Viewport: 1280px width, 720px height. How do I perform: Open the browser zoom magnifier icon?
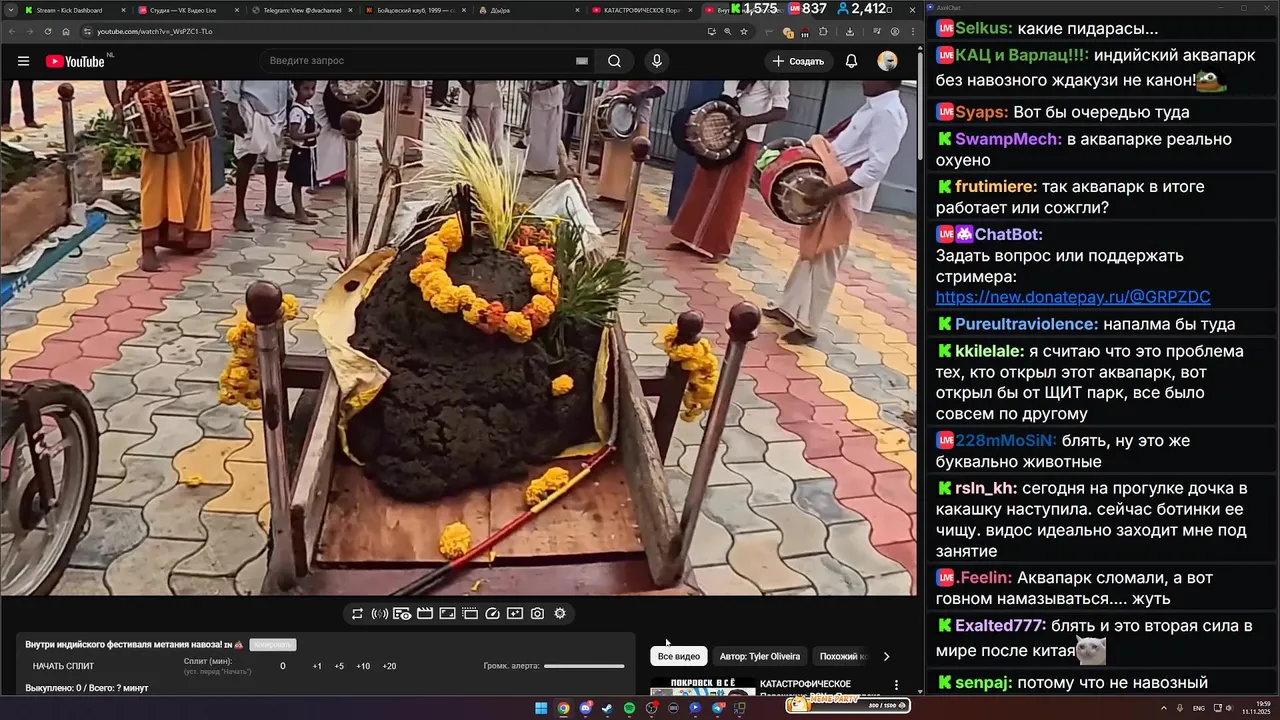[x=727, y=31]
